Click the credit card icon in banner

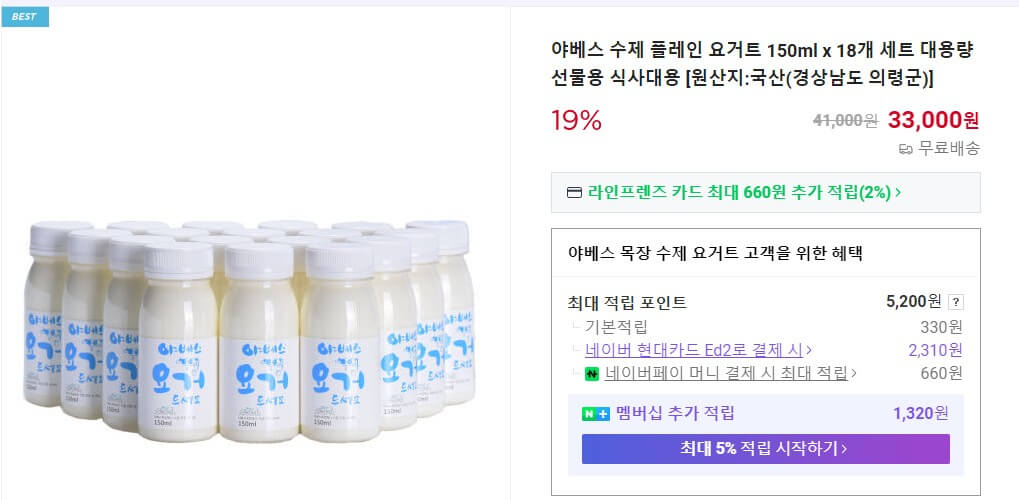(x=574, y=193)
